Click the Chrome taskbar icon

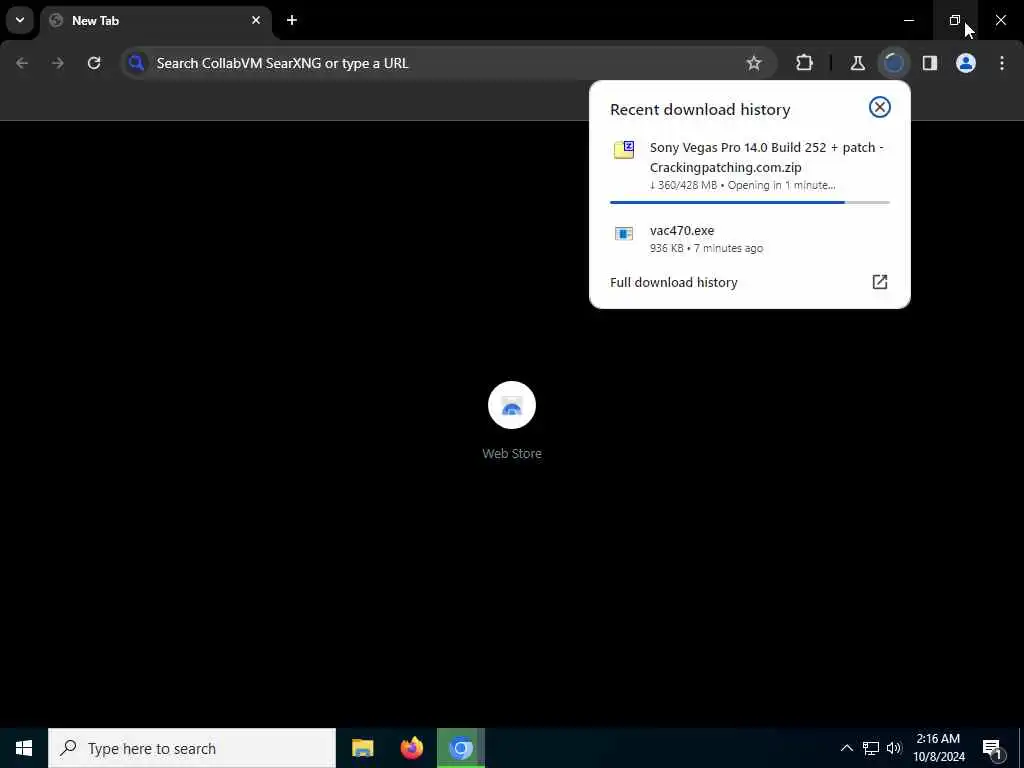(x=461, y=748)
